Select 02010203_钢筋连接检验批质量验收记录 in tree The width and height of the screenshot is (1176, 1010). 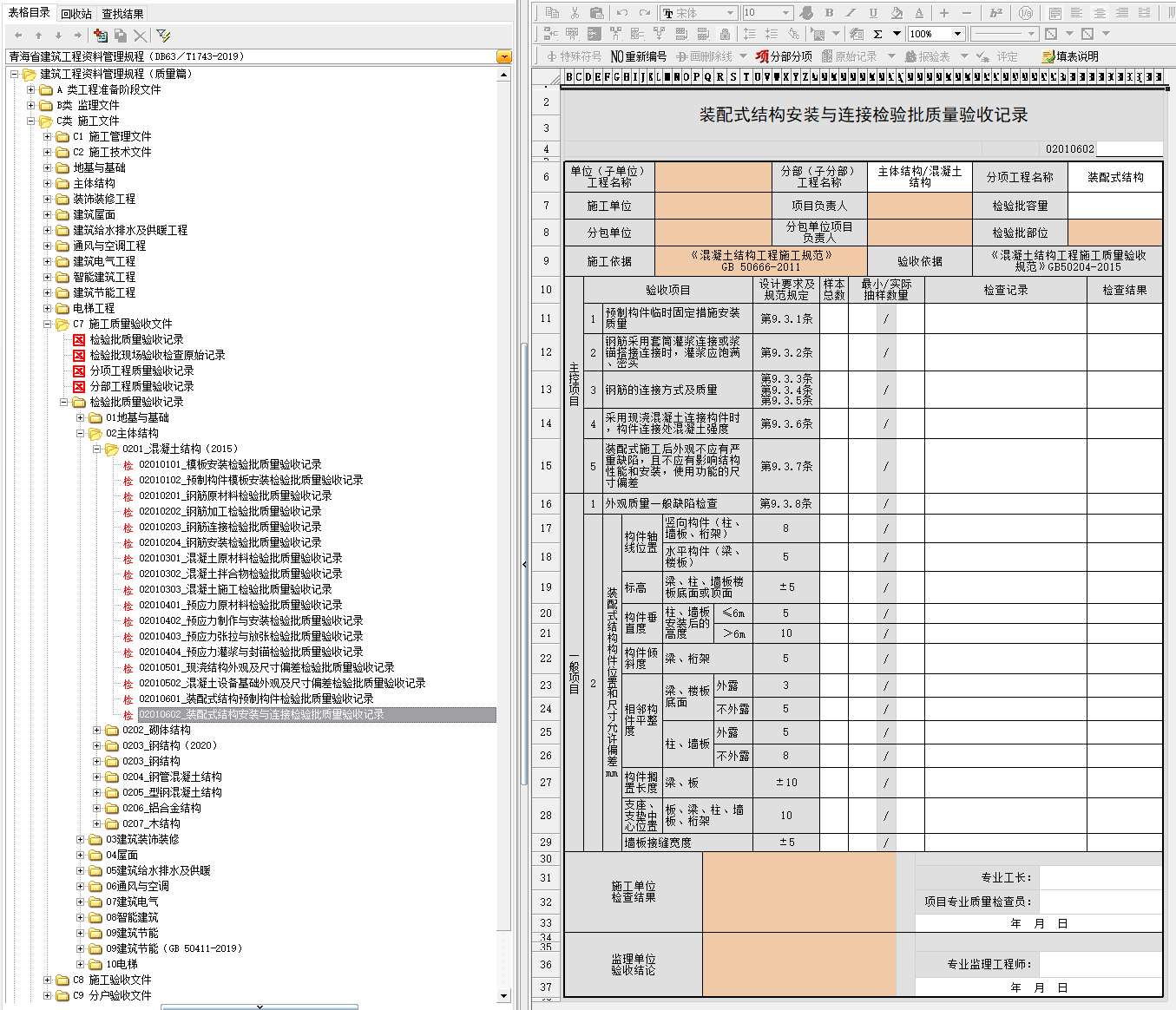pyautogui.click(x=230, y=527)
